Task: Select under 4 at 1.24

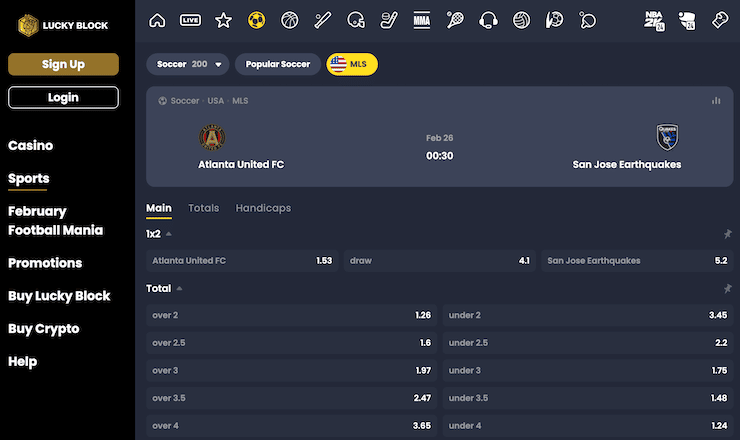Action: coord(588,426)
